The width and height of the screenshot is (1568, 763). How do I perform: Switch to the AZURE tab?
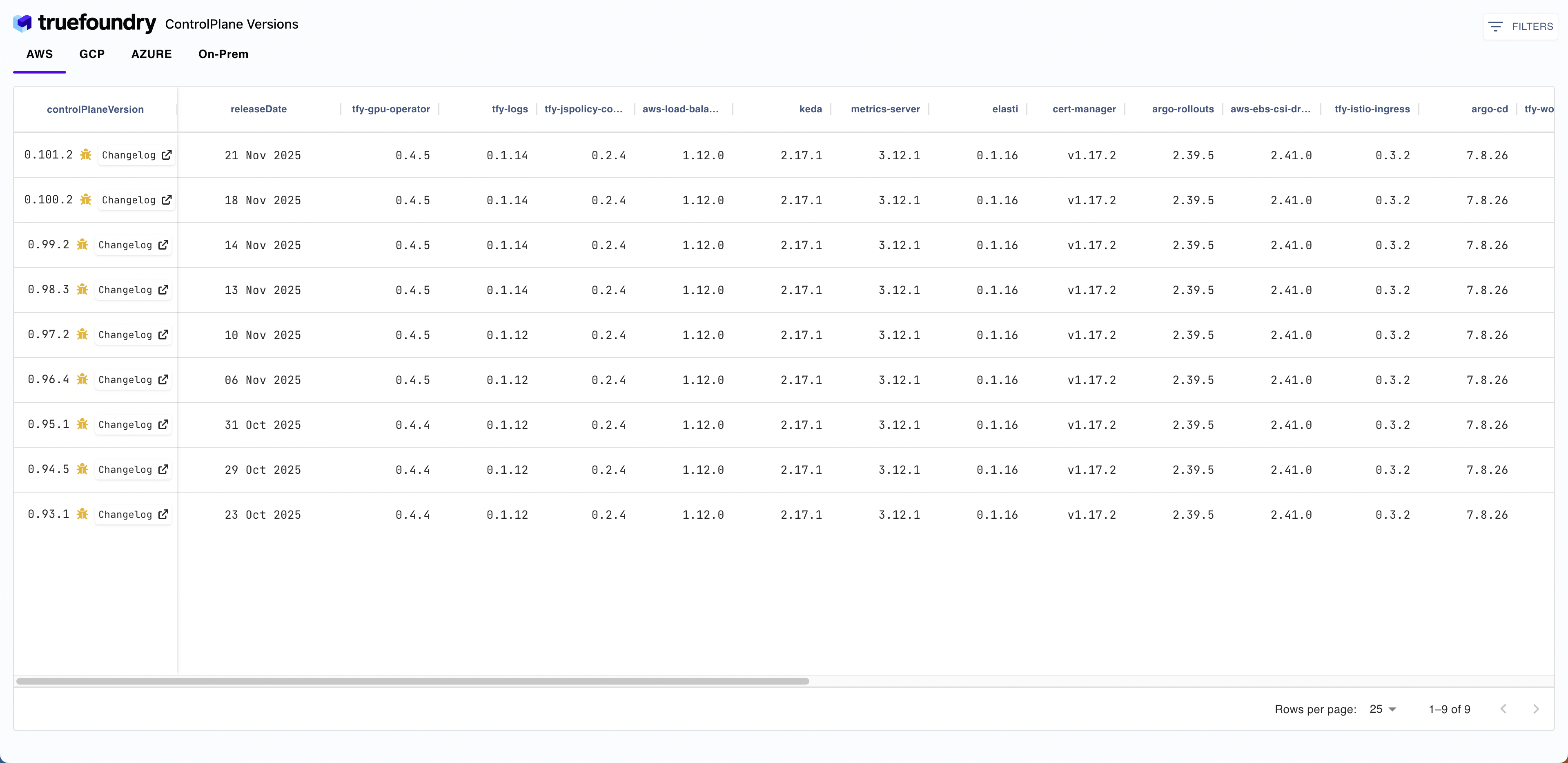point(151,54)
